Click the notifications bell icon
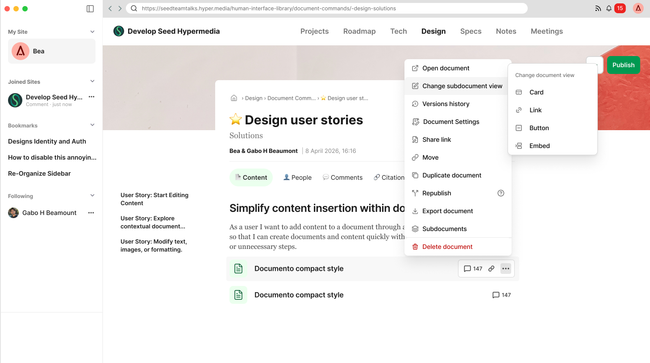The image size is (650, 363). coord(609,8)
